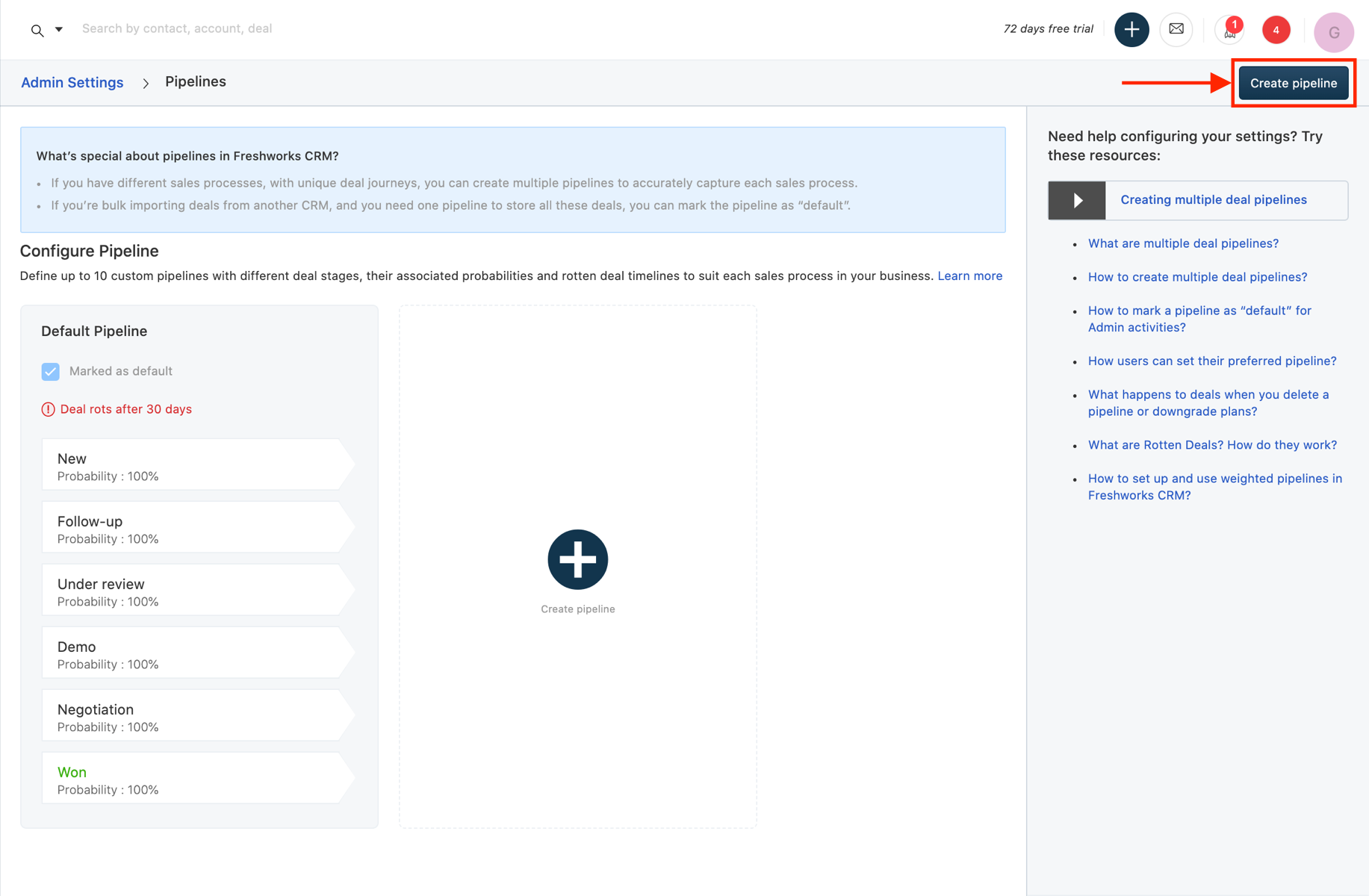Click the 72 days free trial text

tap(1048, 28)
